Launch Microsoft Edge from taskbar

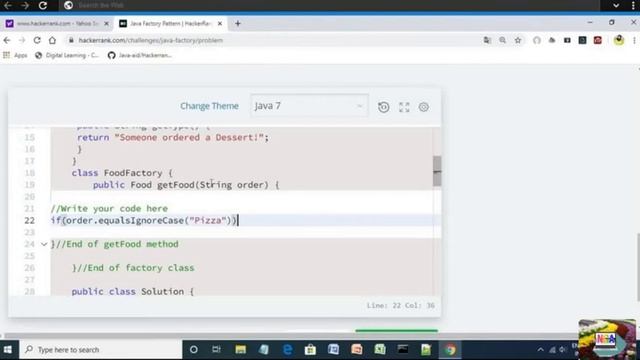pyautogui.click(x=287, y=349)
